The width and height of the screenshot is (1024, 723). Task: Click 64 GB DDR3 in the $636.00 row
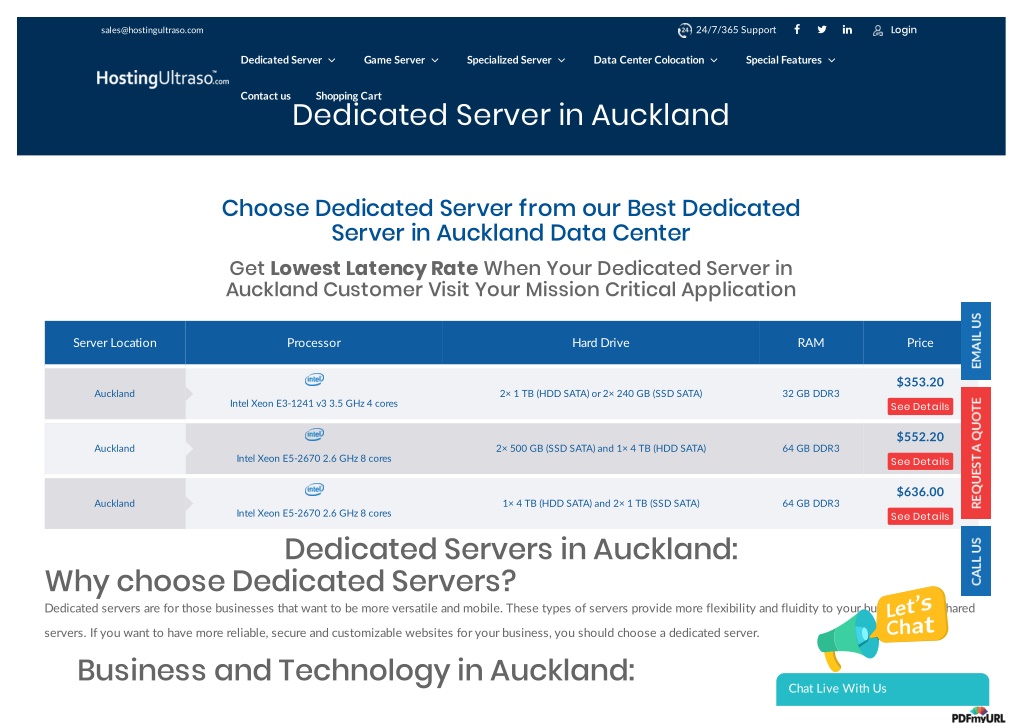click(x=811, y=504)
